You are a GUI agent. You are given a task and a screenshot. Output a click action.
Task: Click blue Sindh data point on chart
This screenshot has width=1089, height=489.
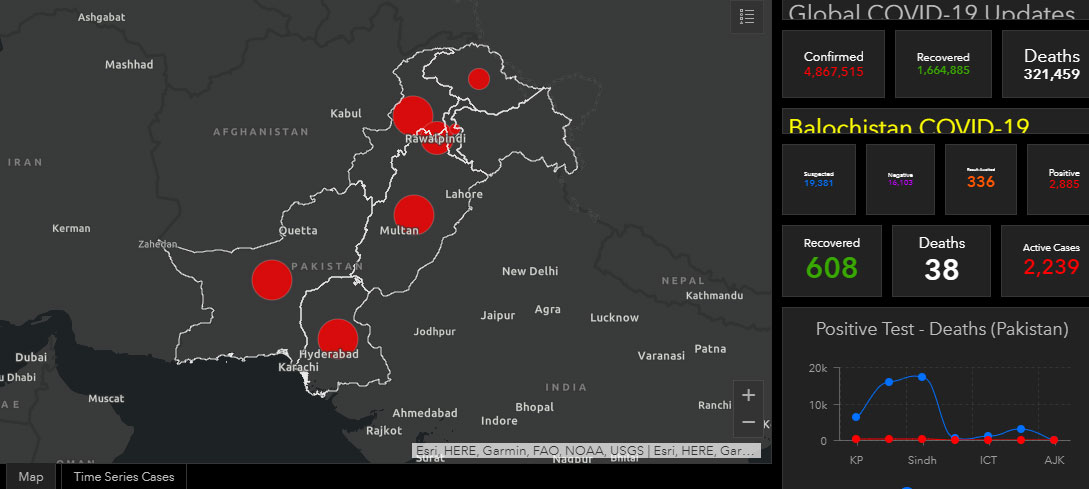(922, 377)
